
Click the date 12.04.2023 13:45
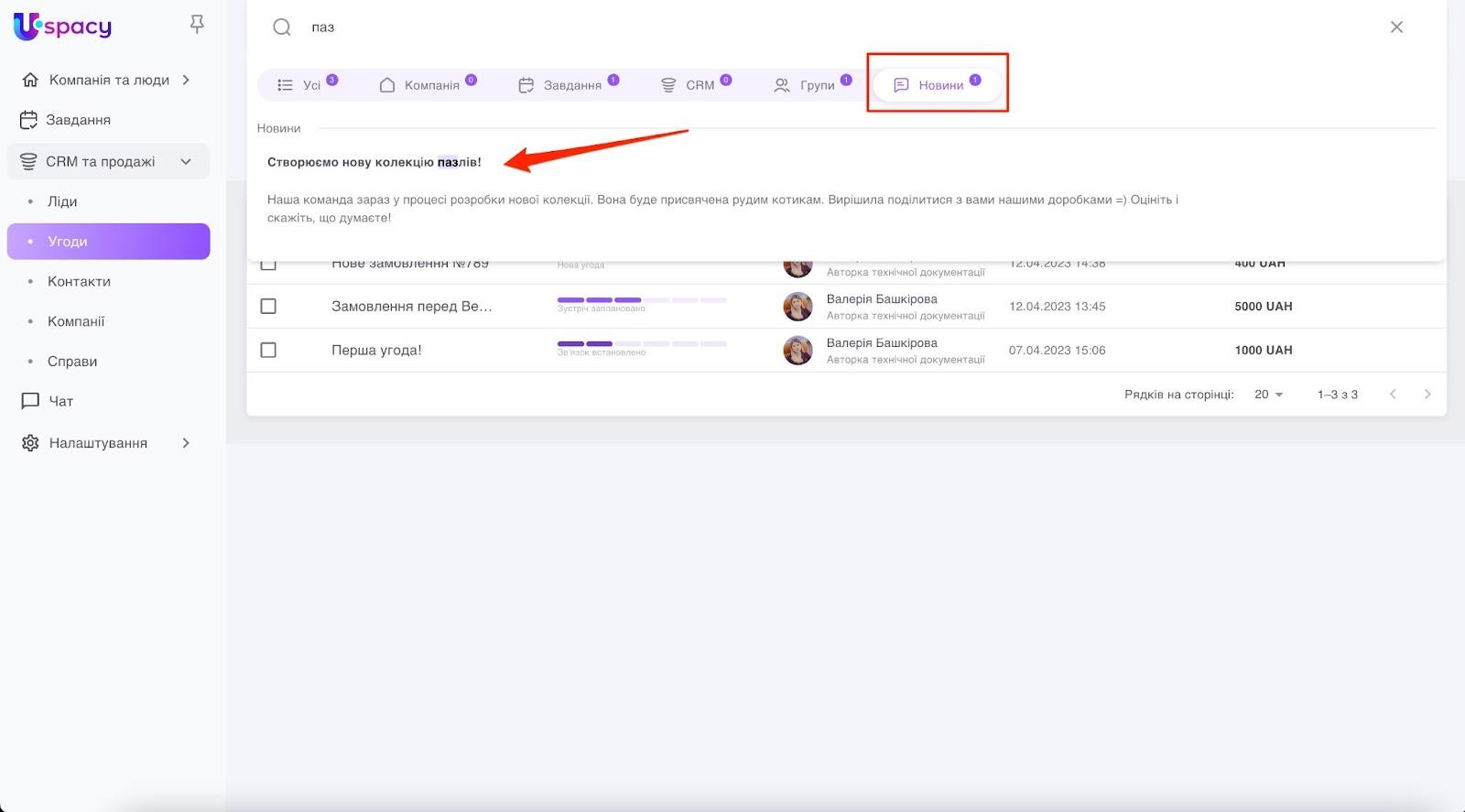(x=1058, y=307)
